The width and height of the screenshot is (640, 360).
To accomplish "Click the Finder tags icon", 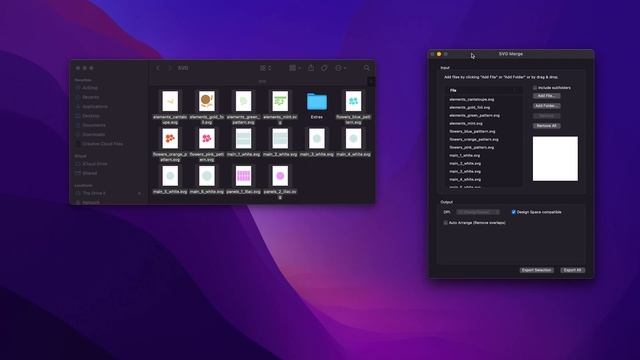I will [324, 68].
